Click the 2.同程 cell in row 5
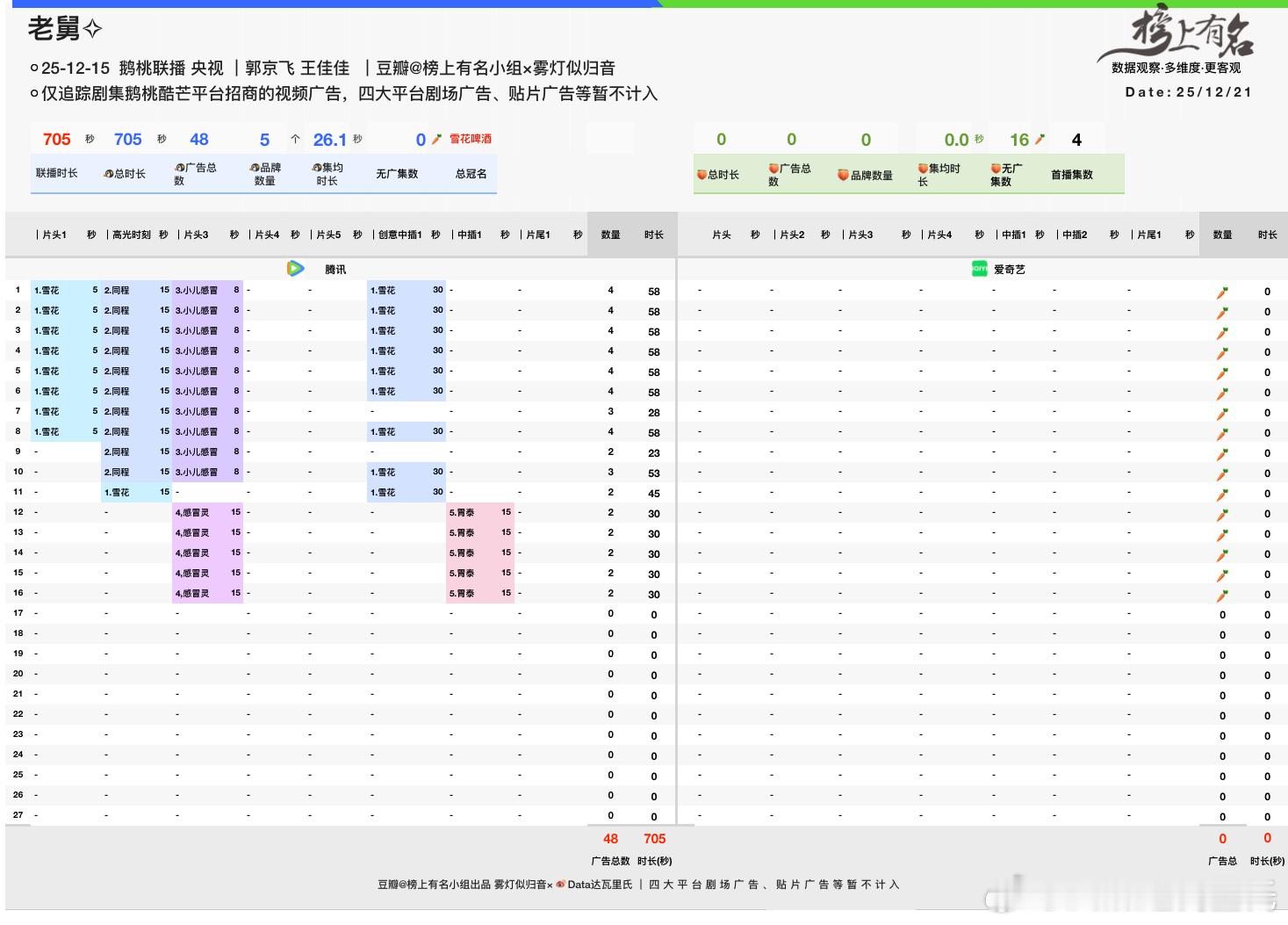Image resolution: width=1288 pixels, height=925 pixels. (x=137, y=371)
